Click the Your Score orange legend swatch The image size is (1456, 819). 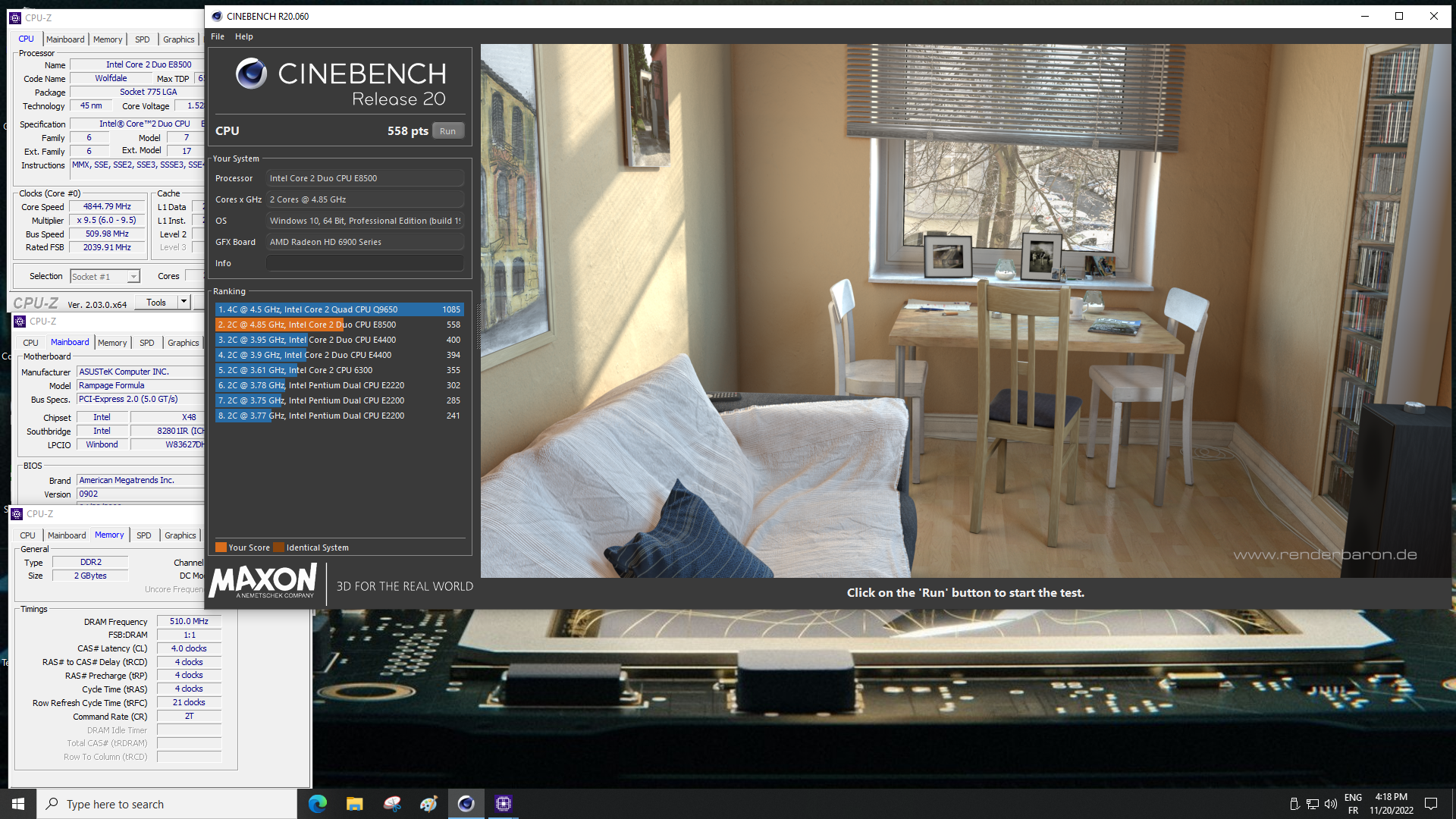[x=221, y=548]
